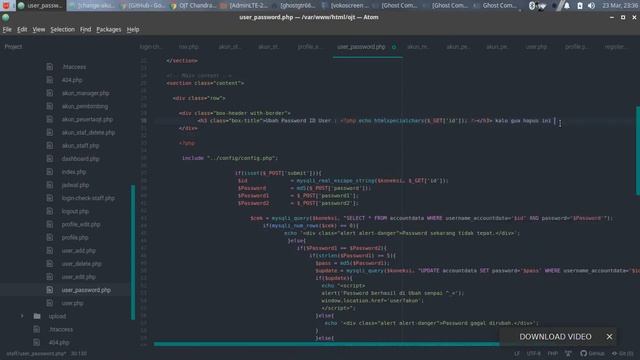Click the DOWNLOAD VIDEO button
Screen dimensions: 640x360
coord(555,337)
